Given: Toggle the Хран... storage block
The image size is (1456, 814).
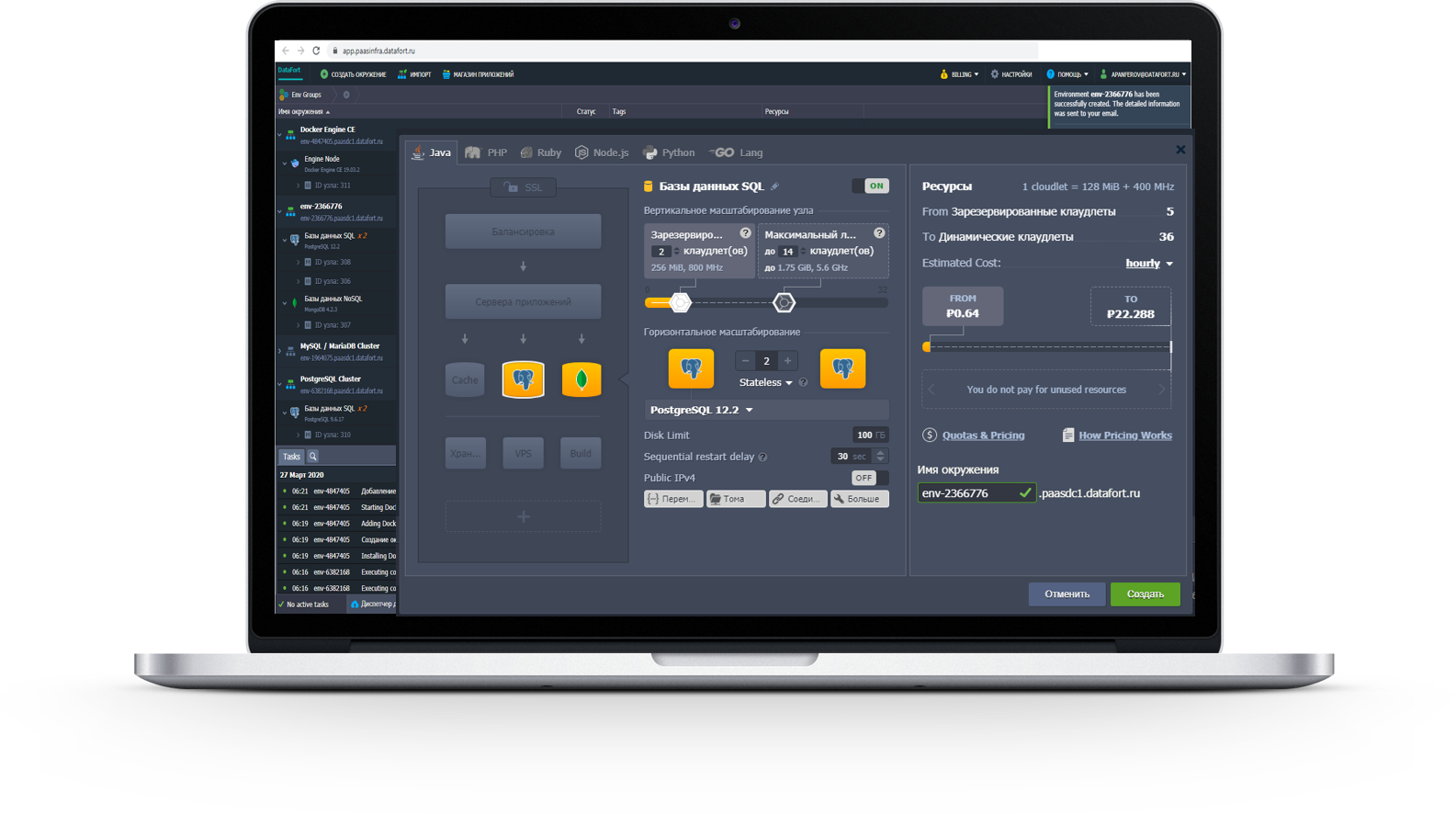Looking at the screenshot, I should tap(465, 453).
